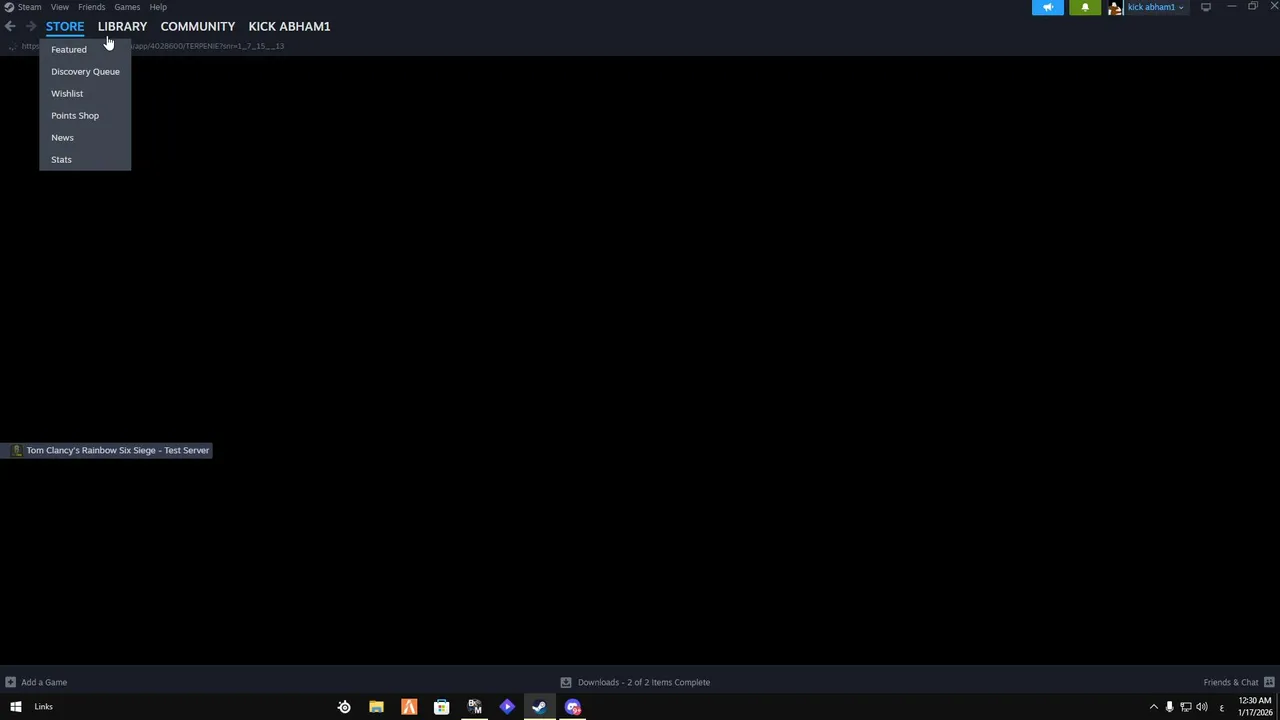Image resolution: width=1280 pixels, height=720 pixels.
Task: Open File Explorer from the taskbar
Action: pyautogui.click(x=376, y=707)
